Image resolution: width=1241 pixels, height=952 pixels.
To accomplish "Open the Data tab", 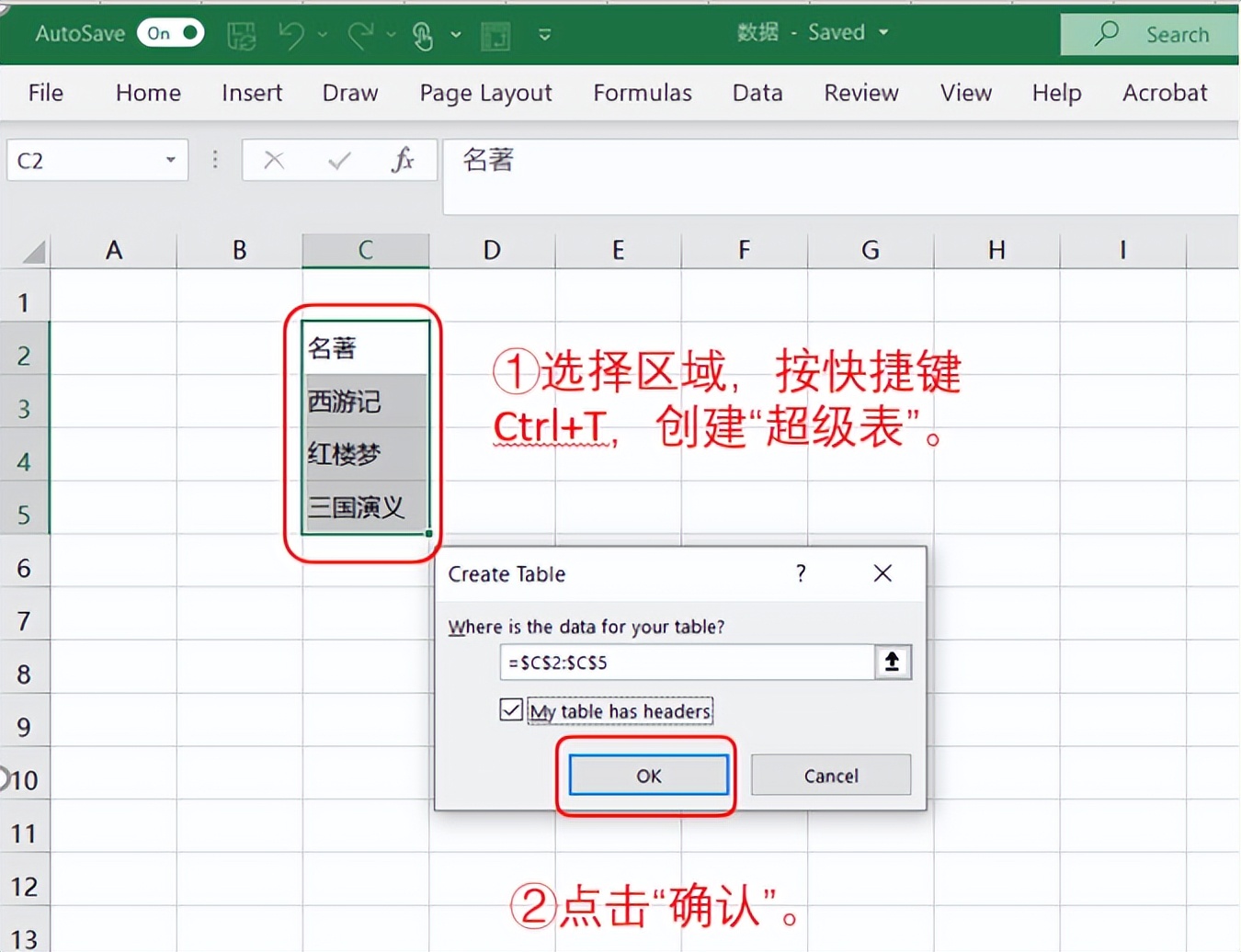I will click(757, 93).
